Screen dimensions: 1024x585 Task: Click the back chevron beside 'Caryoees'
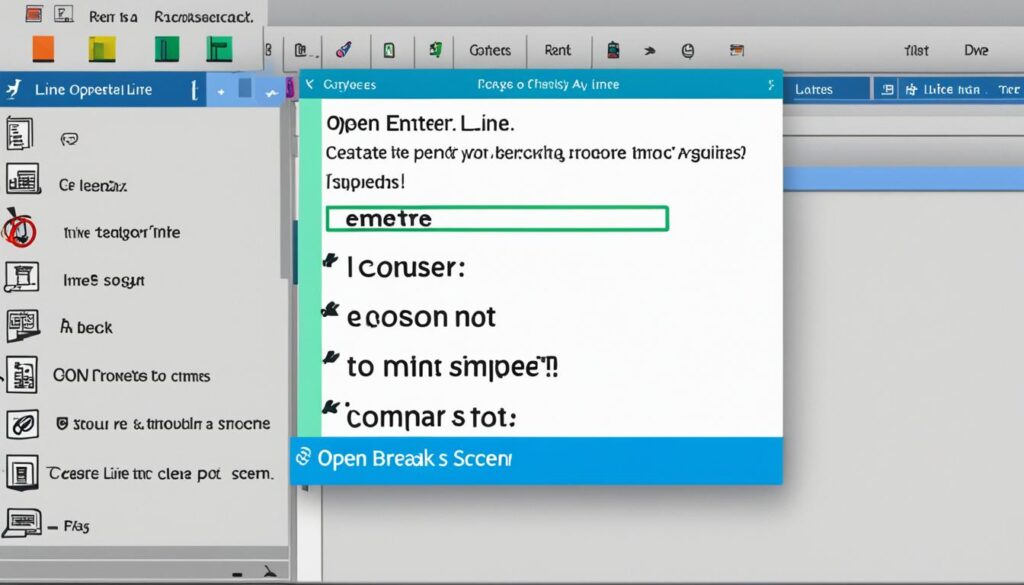(x=311, y=85)
